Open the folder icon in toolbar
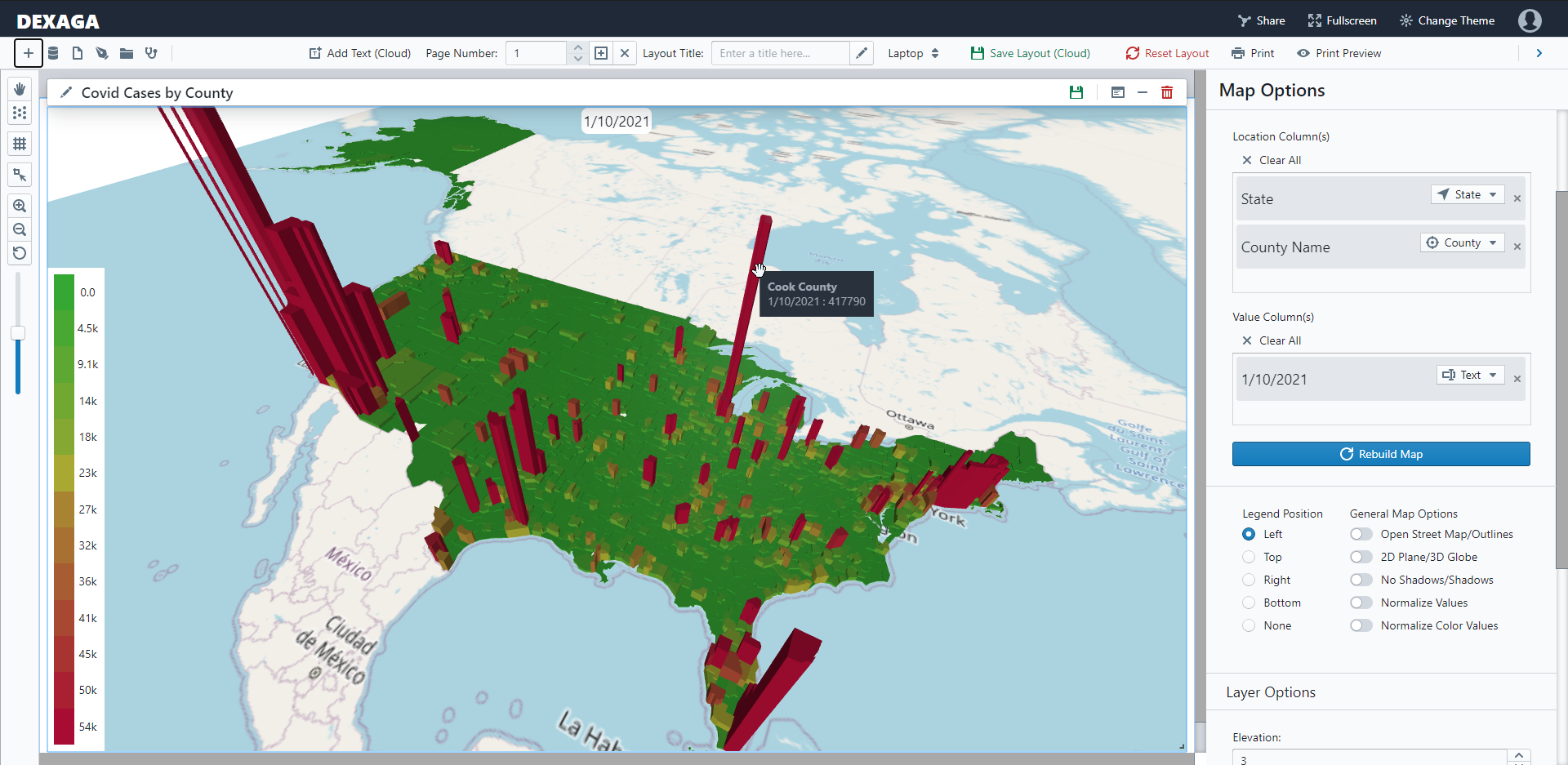 (x=127, y=53)
